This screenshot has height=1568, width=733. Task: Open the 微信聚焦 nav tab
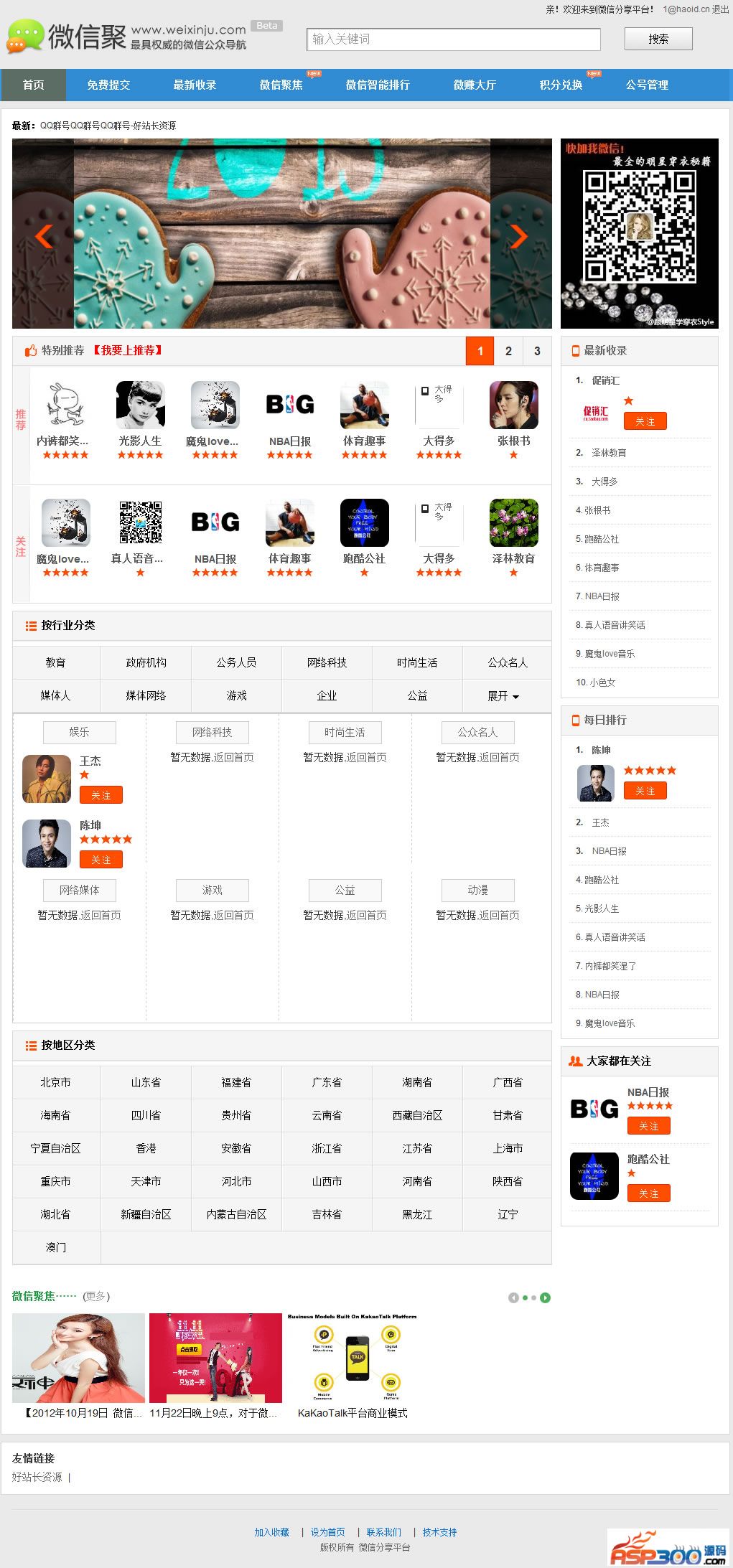(x=281, y=85)
